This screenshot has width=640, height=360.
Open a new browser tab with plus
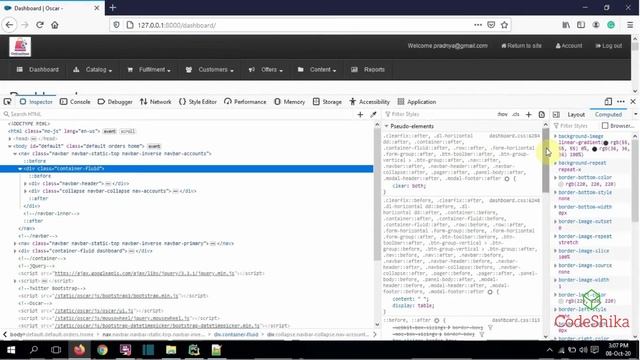point(113,8)
